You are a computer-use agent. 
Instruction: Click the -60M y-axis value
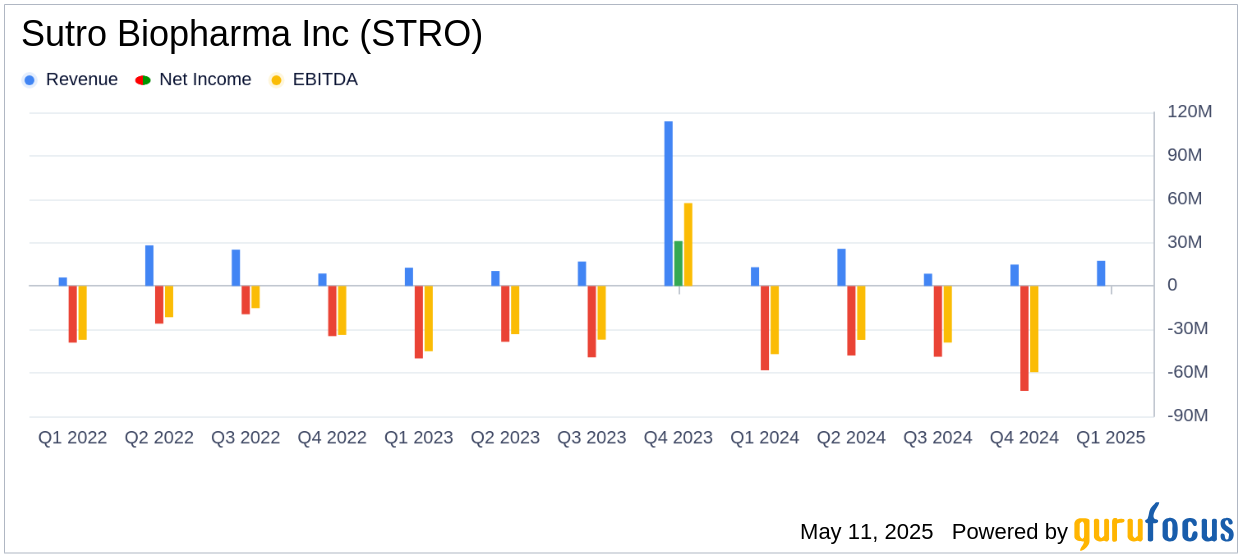click(1187, 372)
